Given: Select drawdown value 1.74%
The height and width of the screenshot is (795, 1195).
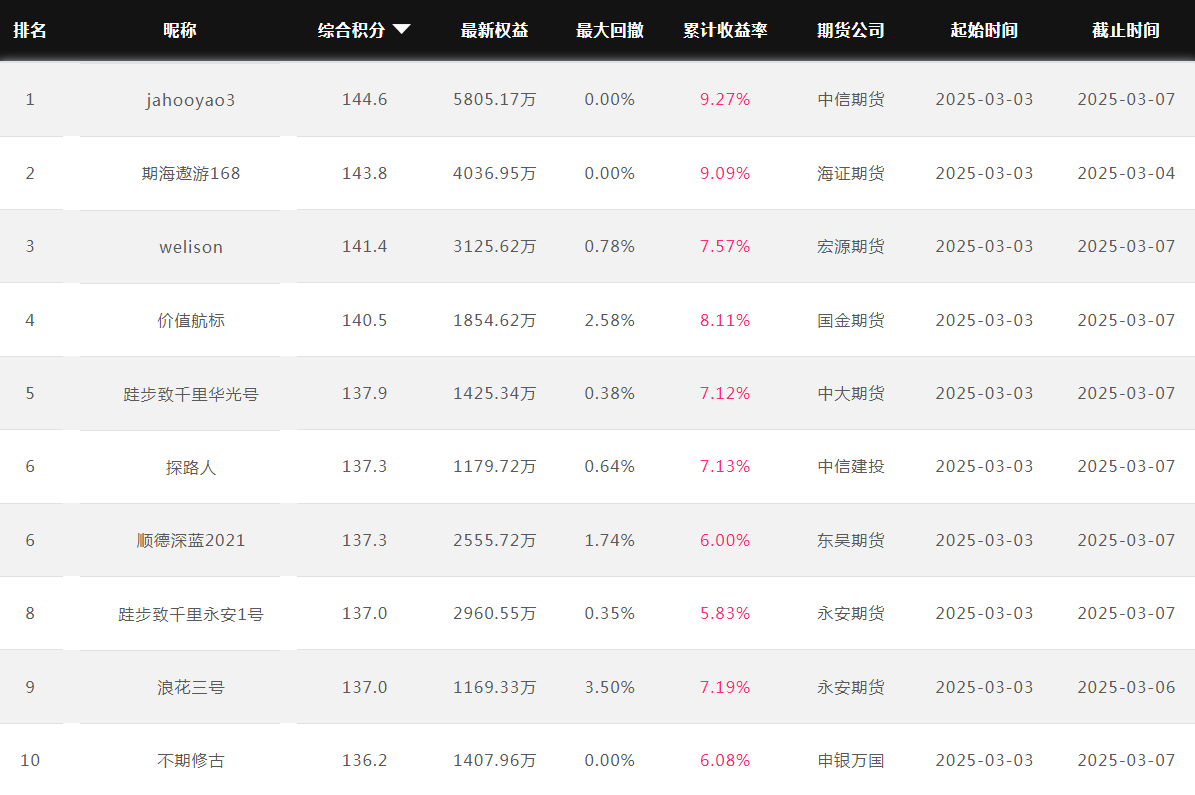Looking at the screenshot, I should pyautogui.click(x=610, y=540).
